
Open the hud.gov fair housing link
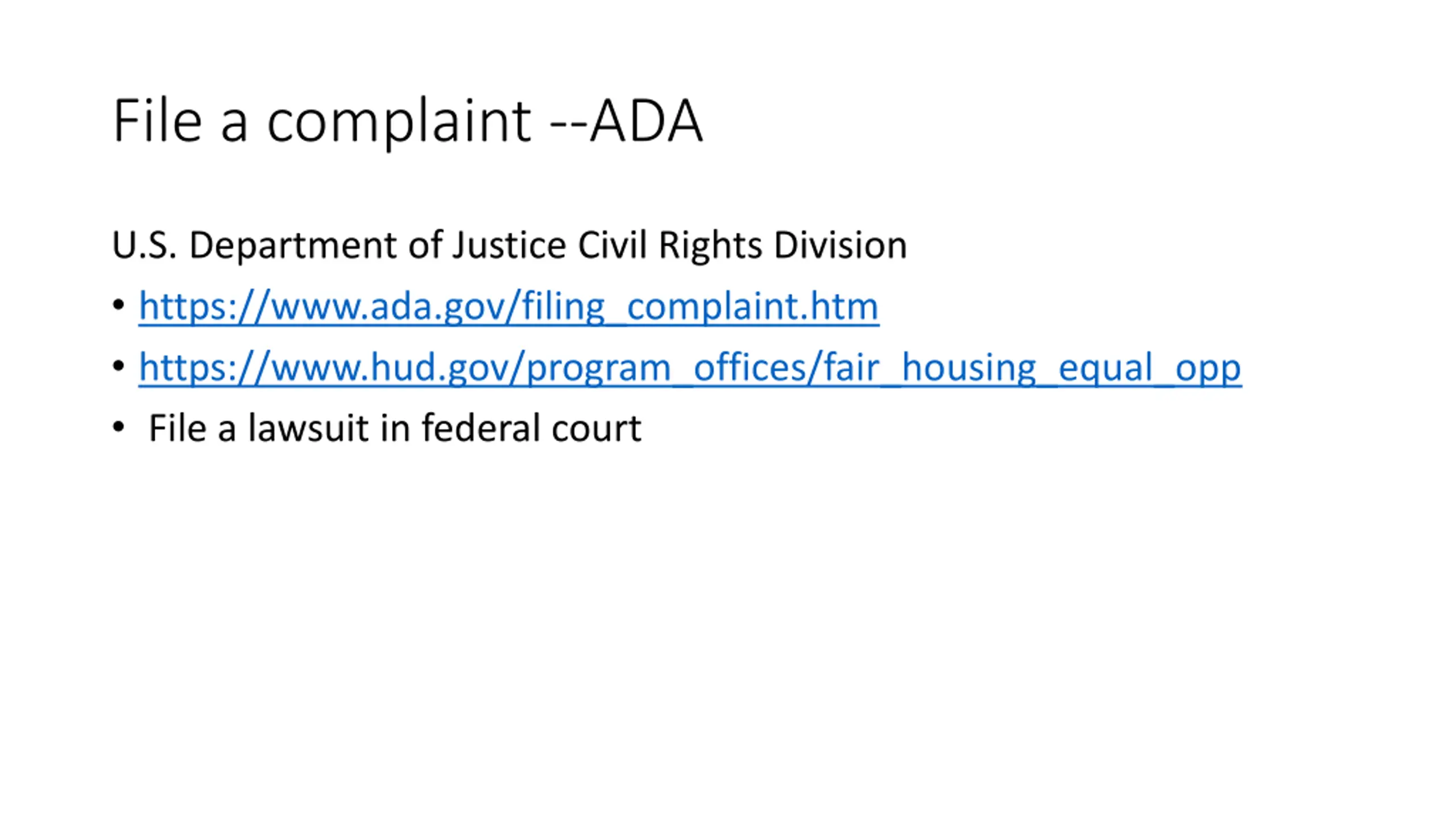[689, 368]
